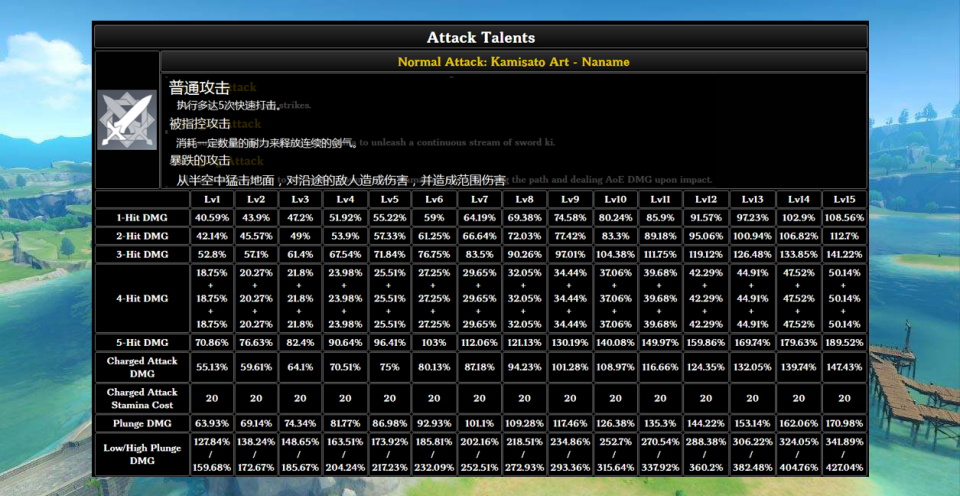Select the 112.7% cell in 2-Hit DMG
Image resolution: width=960 pixels, height=496 pixels.
click(844, 236)
